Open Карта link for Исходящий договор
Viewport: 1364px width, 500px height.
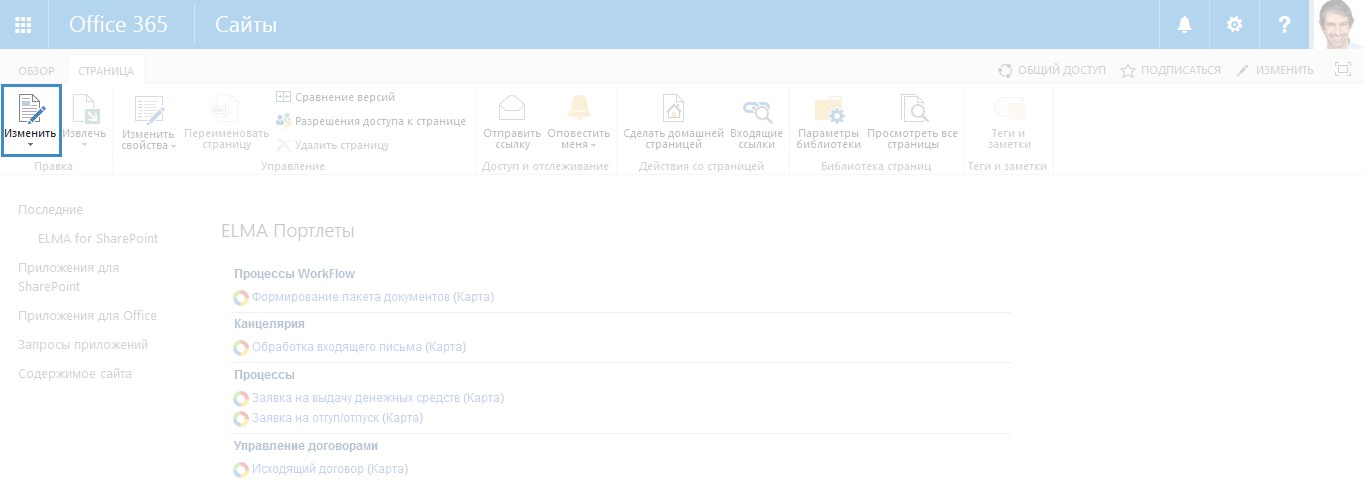(x=388, y=469)
